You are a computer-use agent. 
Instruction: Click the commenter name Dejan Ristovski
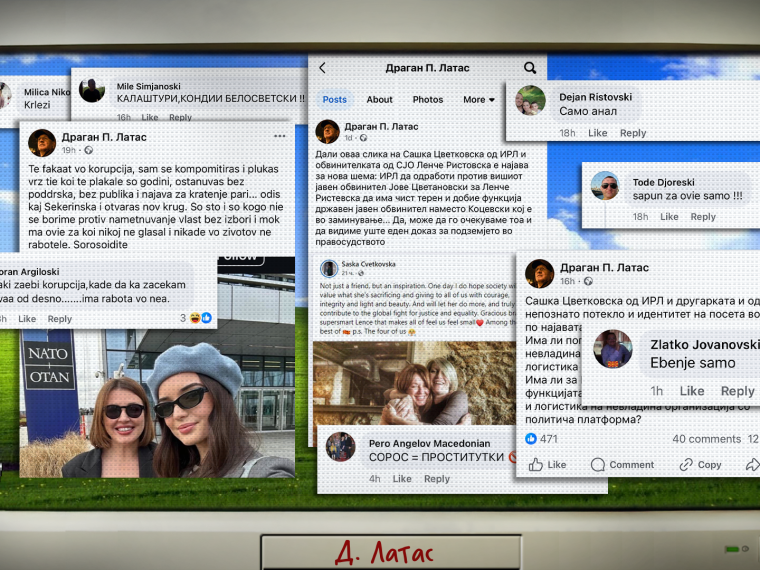(595, 97)
